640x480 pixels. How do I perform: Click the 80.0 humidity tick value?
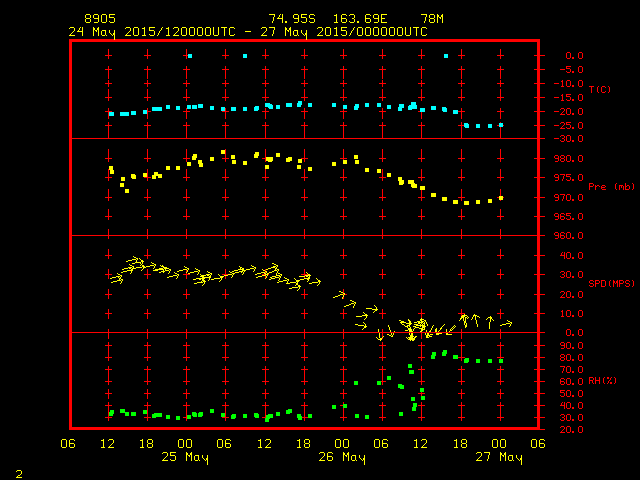(571, 358)
